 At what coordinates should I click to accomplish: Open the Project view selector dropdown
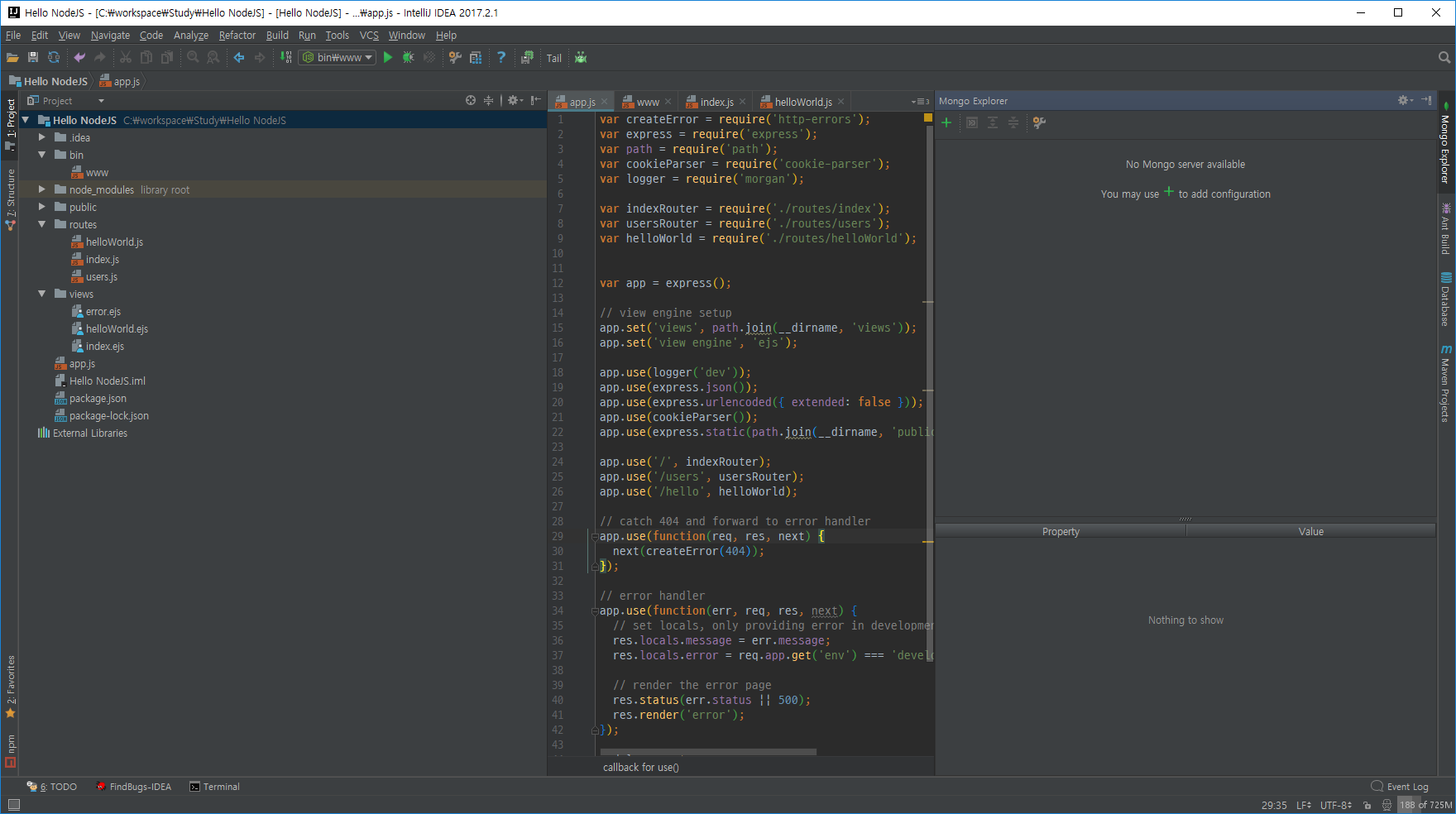pyautogui.click(x=66, y=101)
